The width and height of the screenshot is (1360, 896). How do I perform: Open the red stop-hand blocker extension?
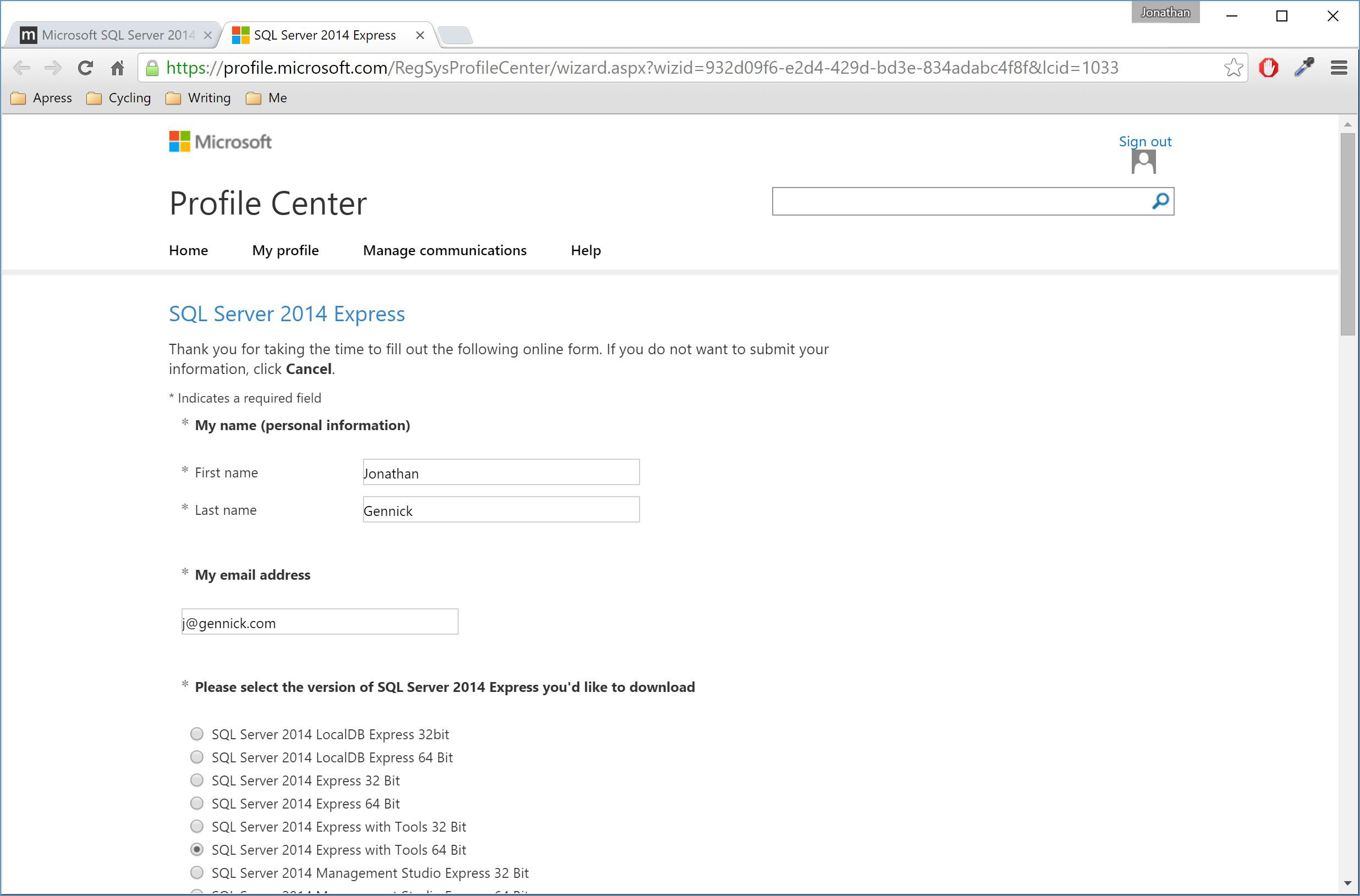click(x=1269, y=68)
